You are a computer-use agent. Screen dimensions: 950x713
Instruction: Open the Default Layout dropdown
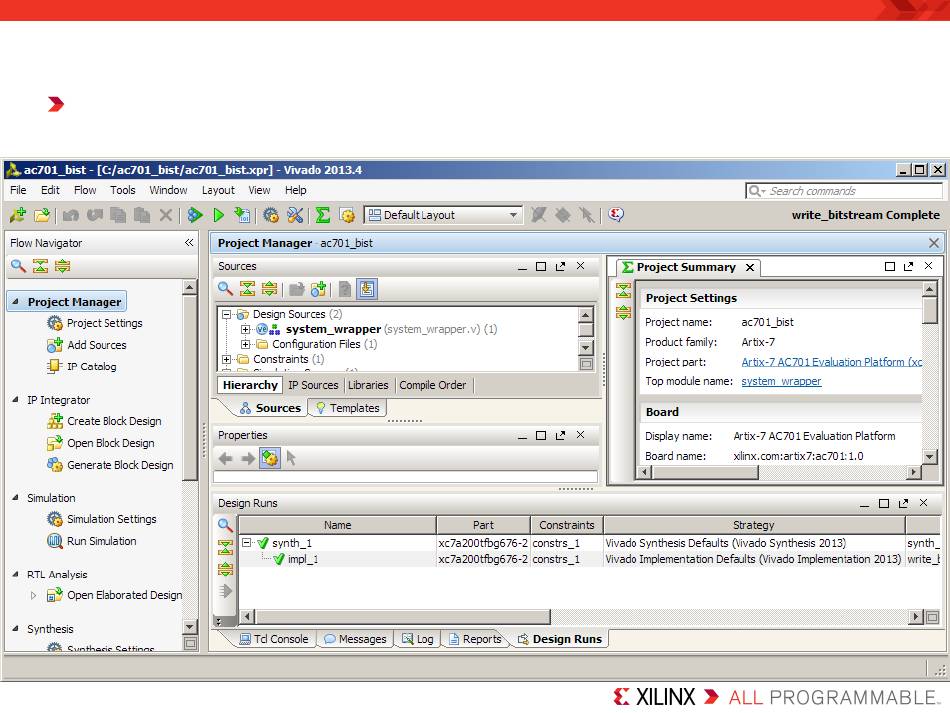point(443,214)
